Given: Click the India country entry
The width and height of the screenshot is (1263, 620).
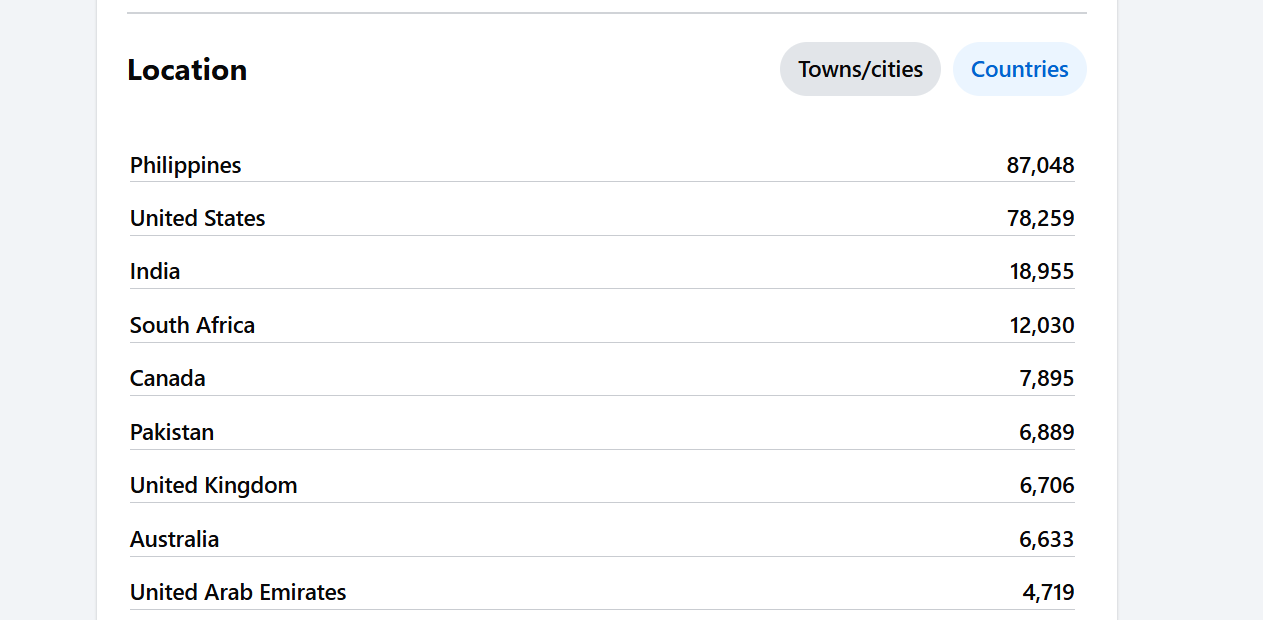Looking at the screenshot, I should (155, 271).
